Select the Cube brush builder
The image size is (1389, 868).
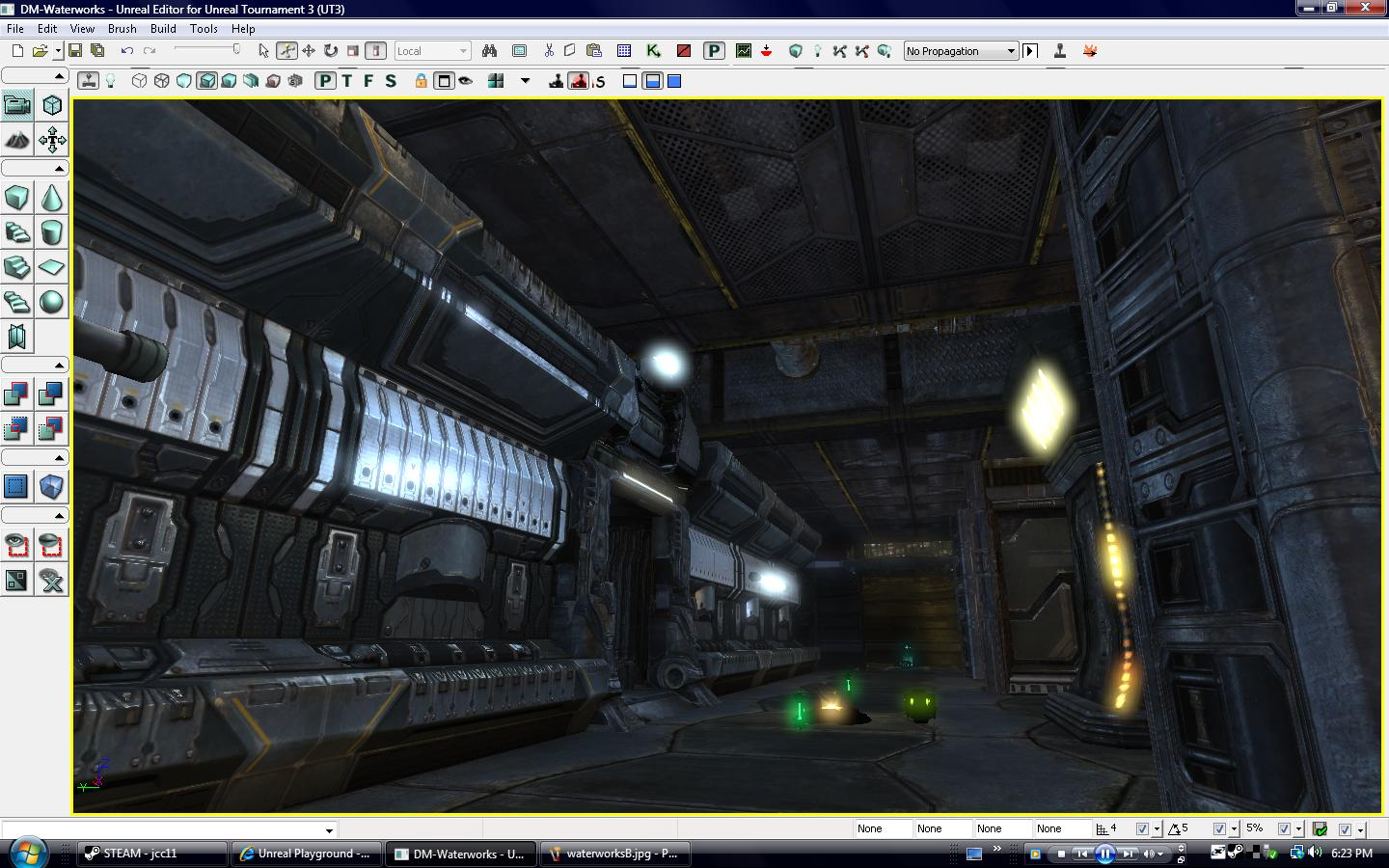(16, 198)
